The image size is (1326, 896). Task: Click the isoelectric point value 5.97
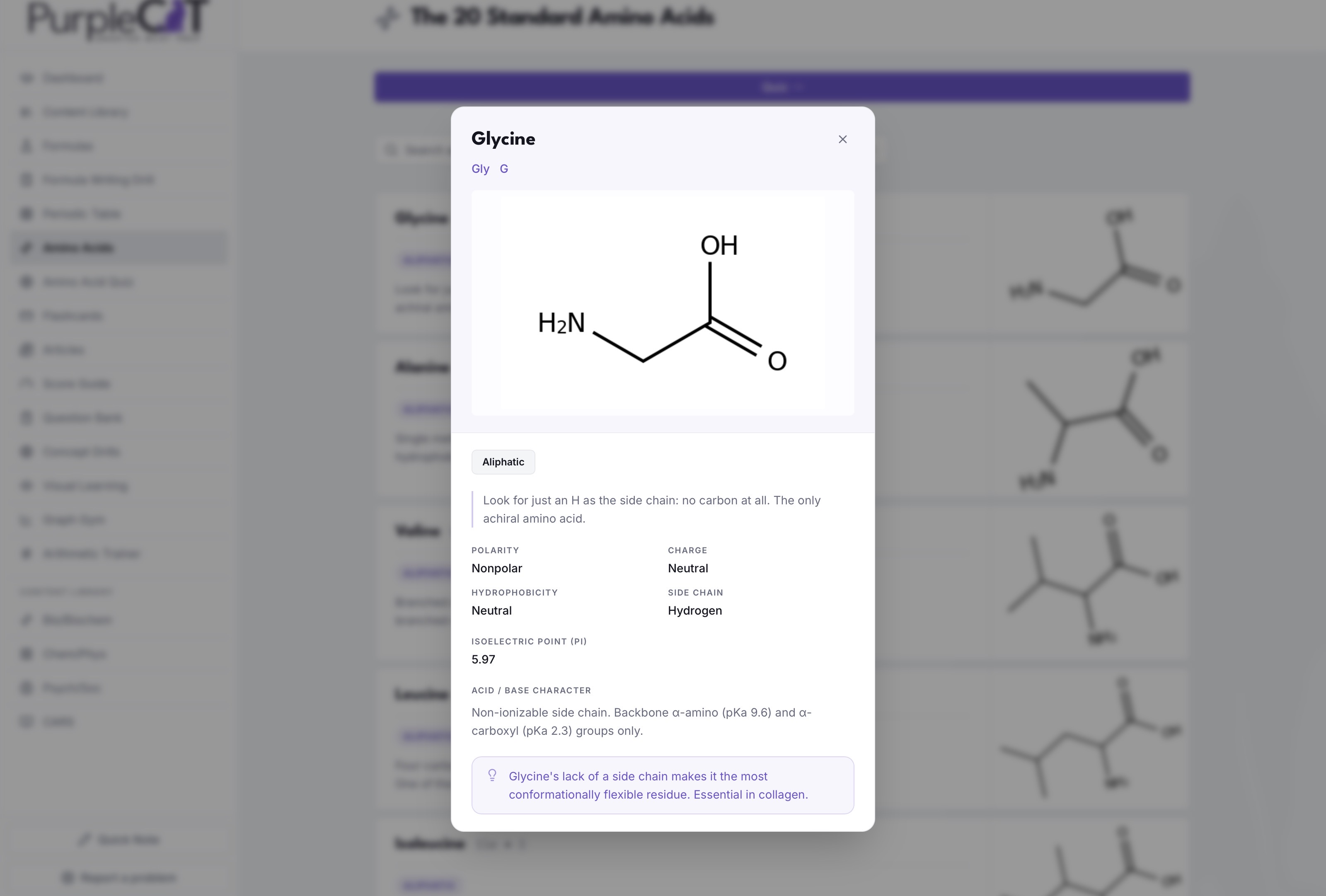[483, 660]
